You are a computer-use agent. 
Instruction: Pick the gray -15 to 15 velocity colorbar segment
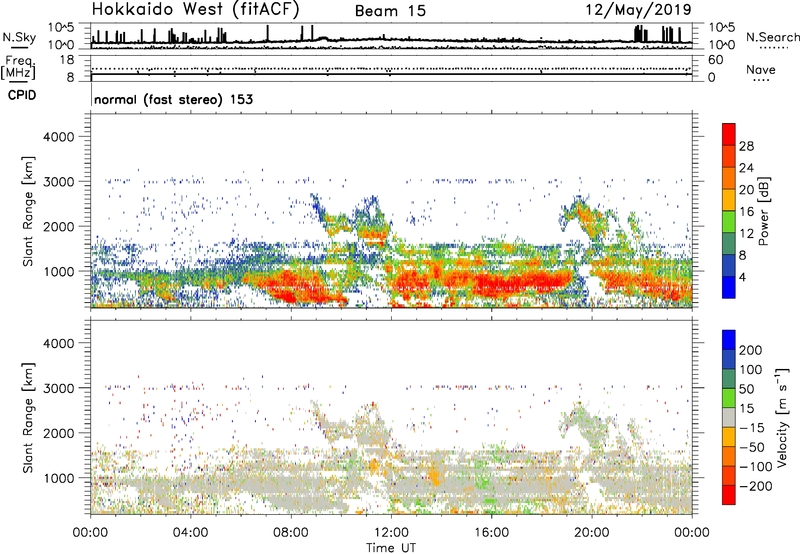coord(729,417)
